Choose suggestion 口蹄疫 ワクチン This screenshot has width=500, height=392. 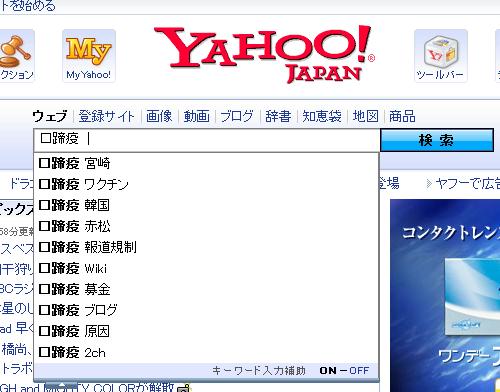[206, 184]
